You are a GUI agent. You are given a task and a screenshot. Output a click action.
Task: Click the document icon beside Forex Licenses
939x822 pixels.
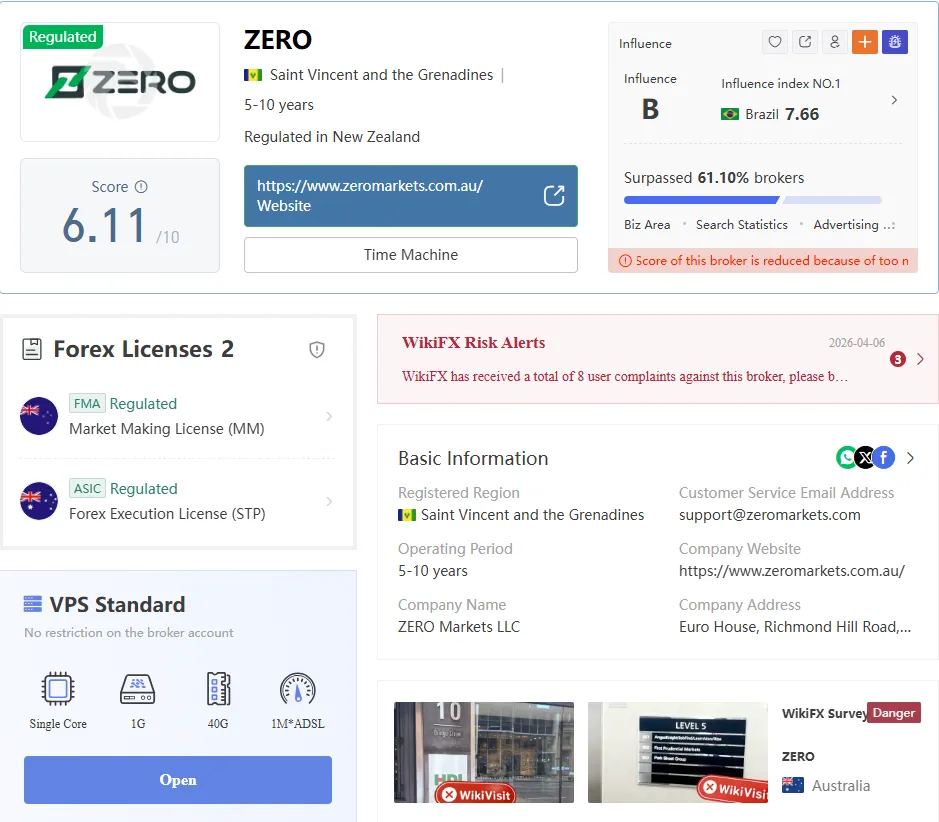[32, 349]
